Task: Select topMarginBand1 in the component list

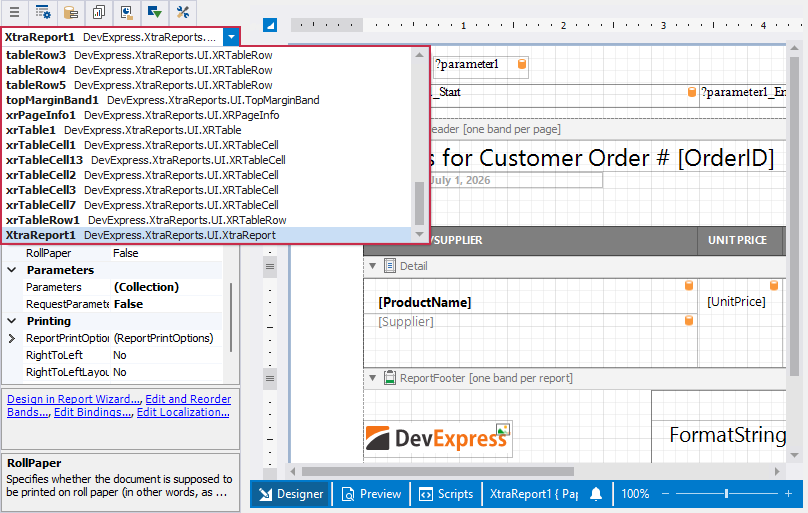Action: (208, 100)
